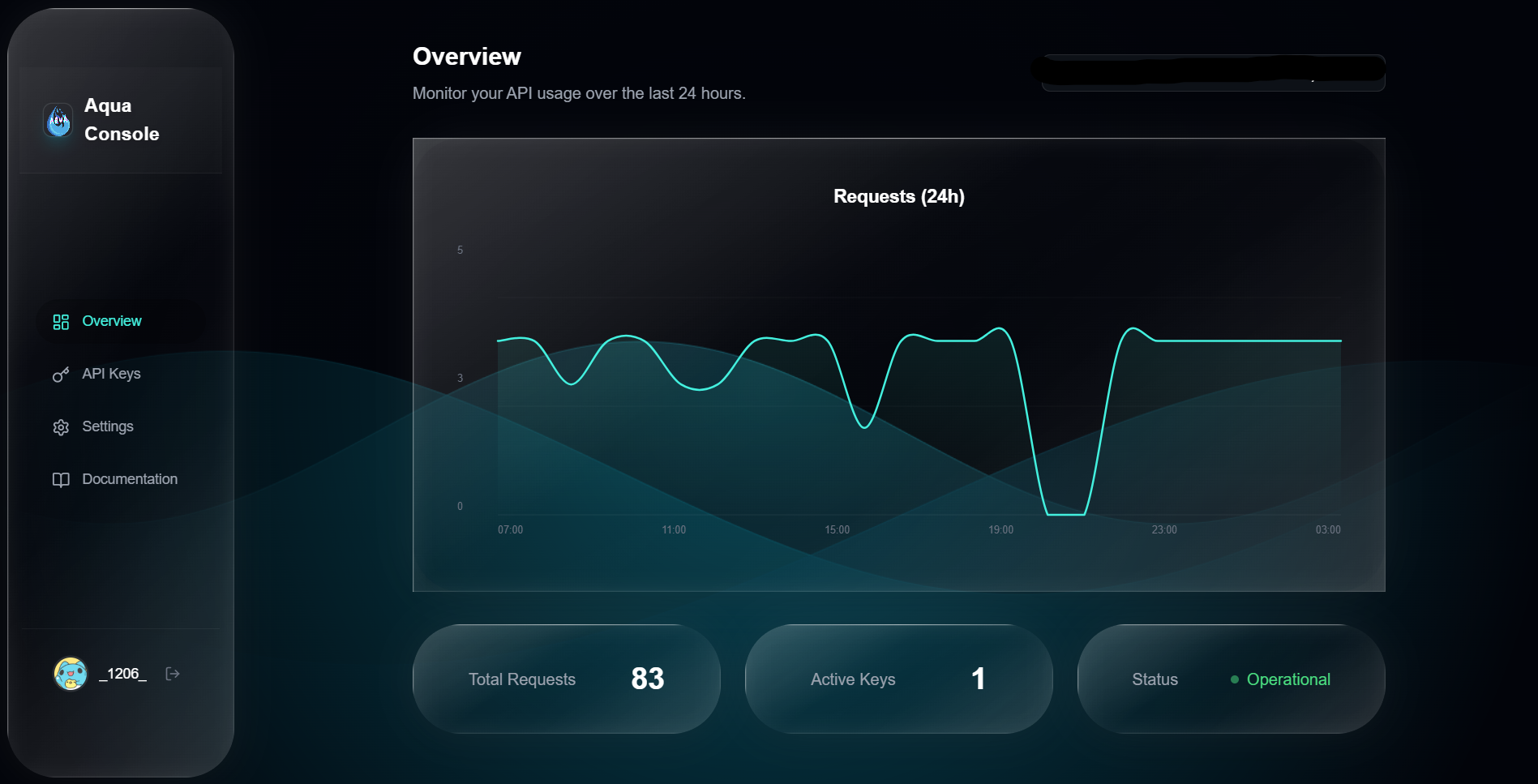1538x784 pixels.
Task: Click the key icon beside API Keys
Action: tap(61, 375)
